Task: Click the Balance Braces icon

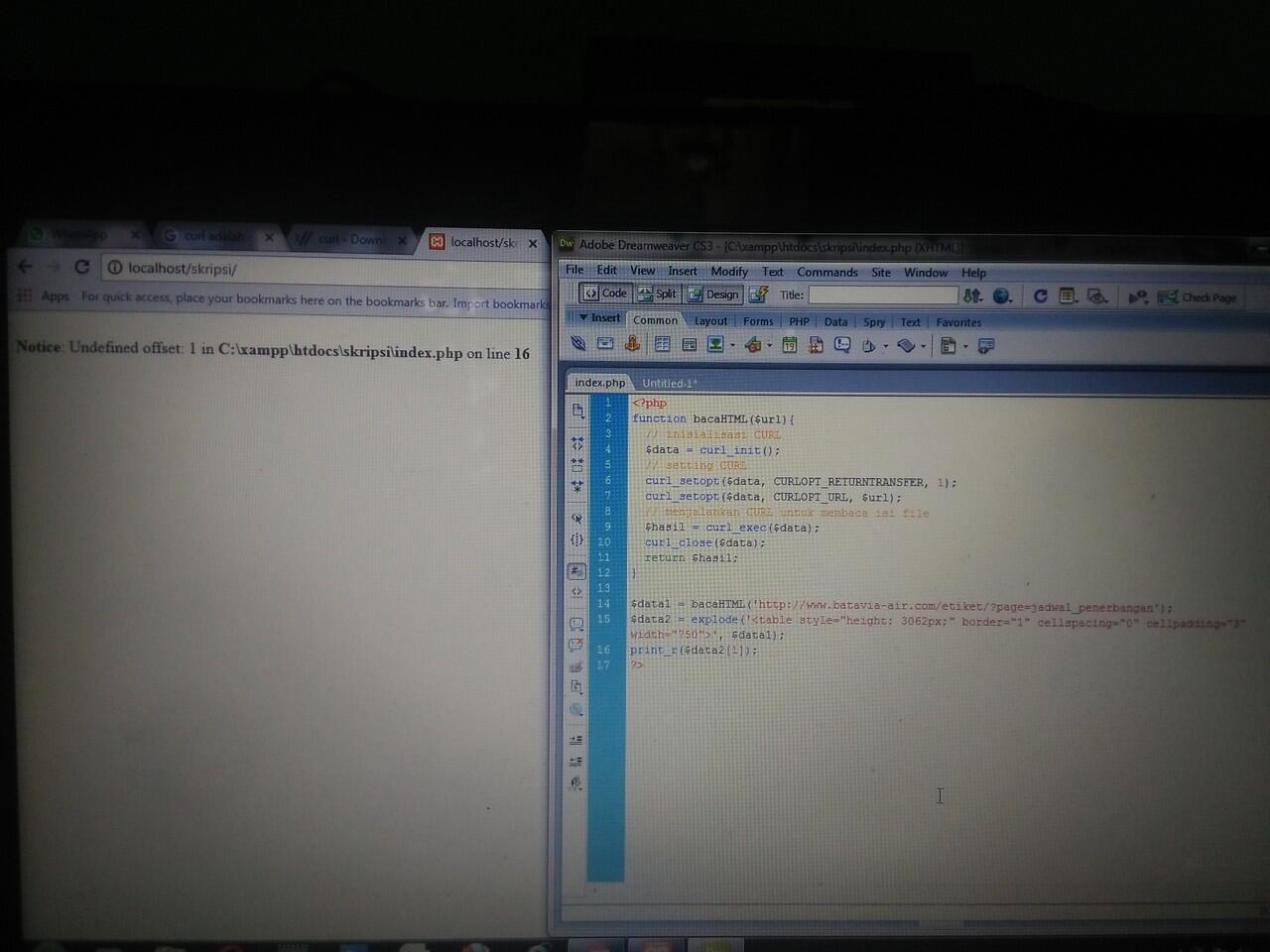Action: click(x=577, y=539)
